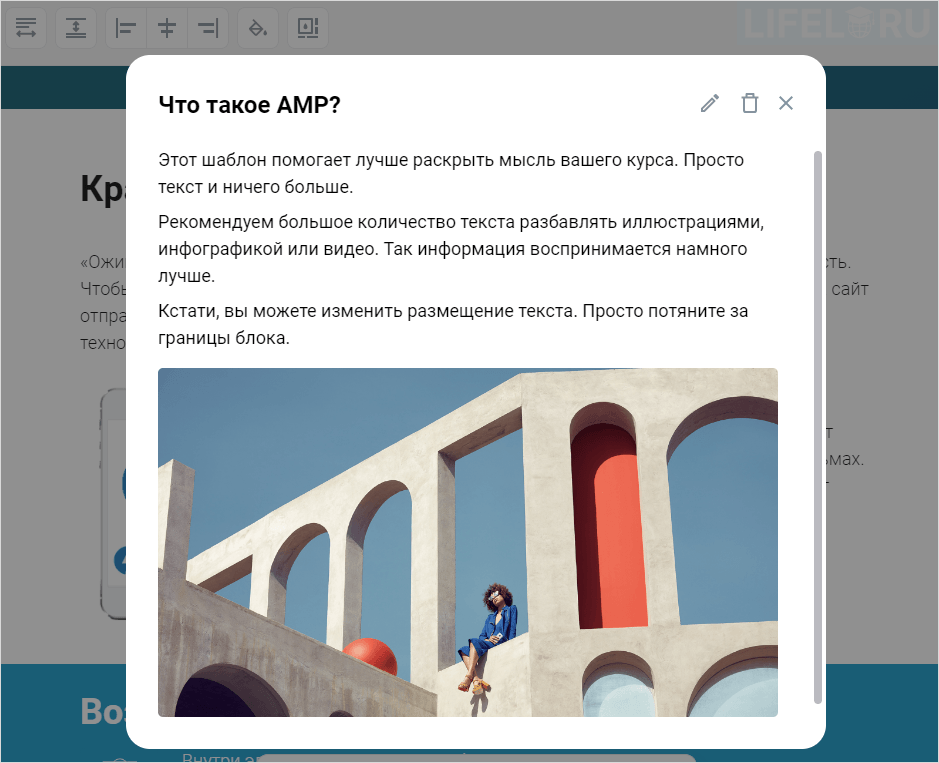Close the "Что такое AMP?" dialog
Screen dimensions: 939x763
786,103
